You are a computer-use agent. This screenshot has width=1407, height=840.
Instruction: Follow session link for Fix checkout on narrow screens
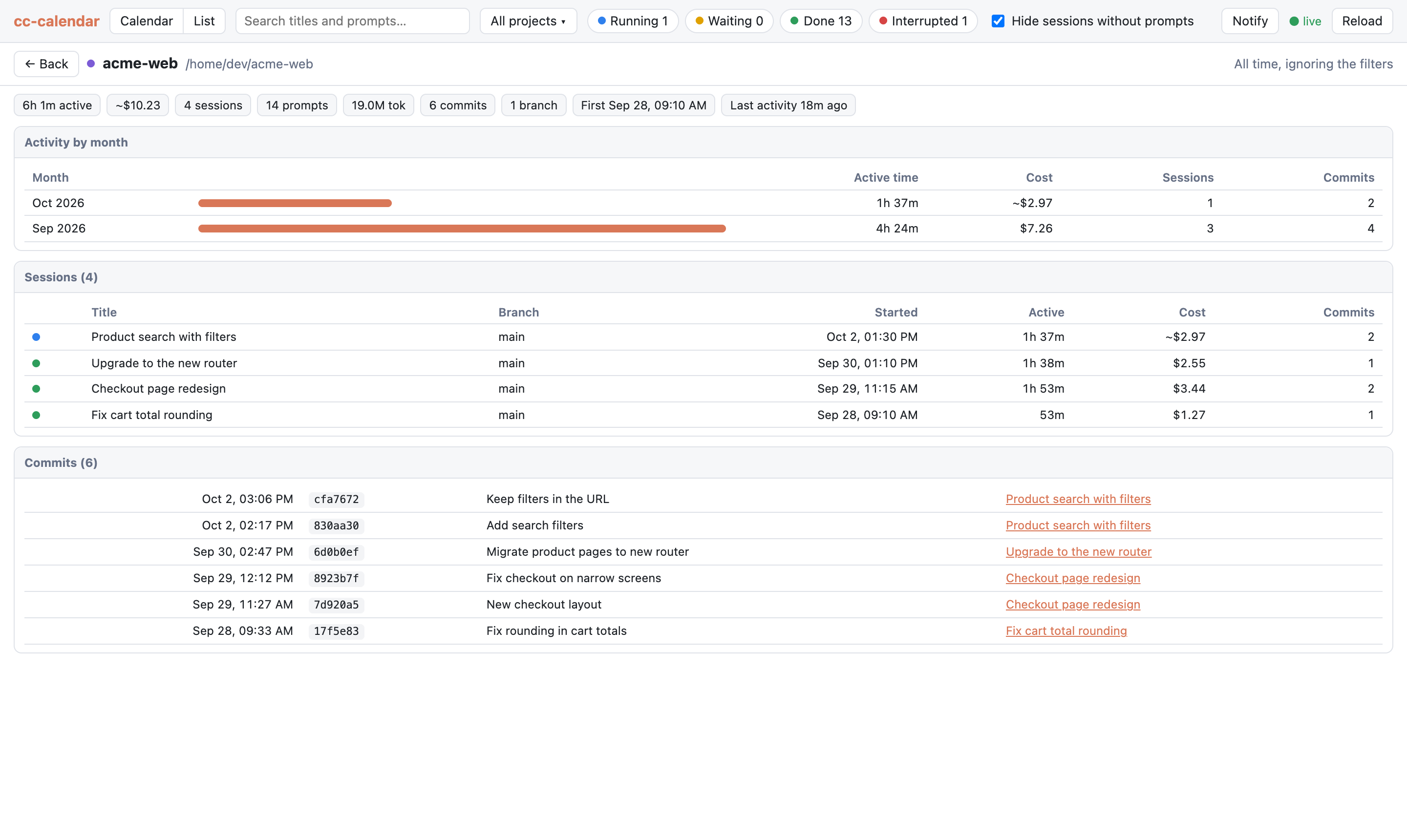(1073, 578)
